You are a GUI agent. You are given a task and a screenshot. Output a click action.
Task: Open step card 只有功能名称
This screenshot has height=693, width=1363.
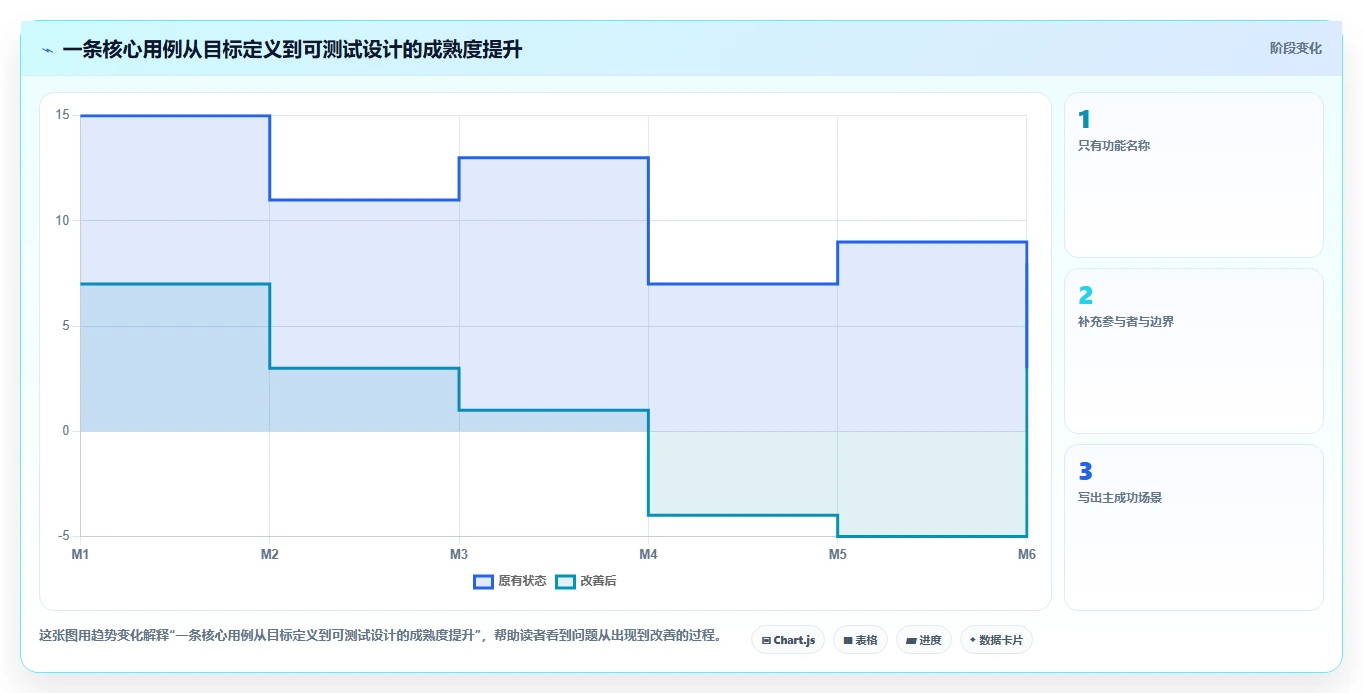tap(1194, 175)
